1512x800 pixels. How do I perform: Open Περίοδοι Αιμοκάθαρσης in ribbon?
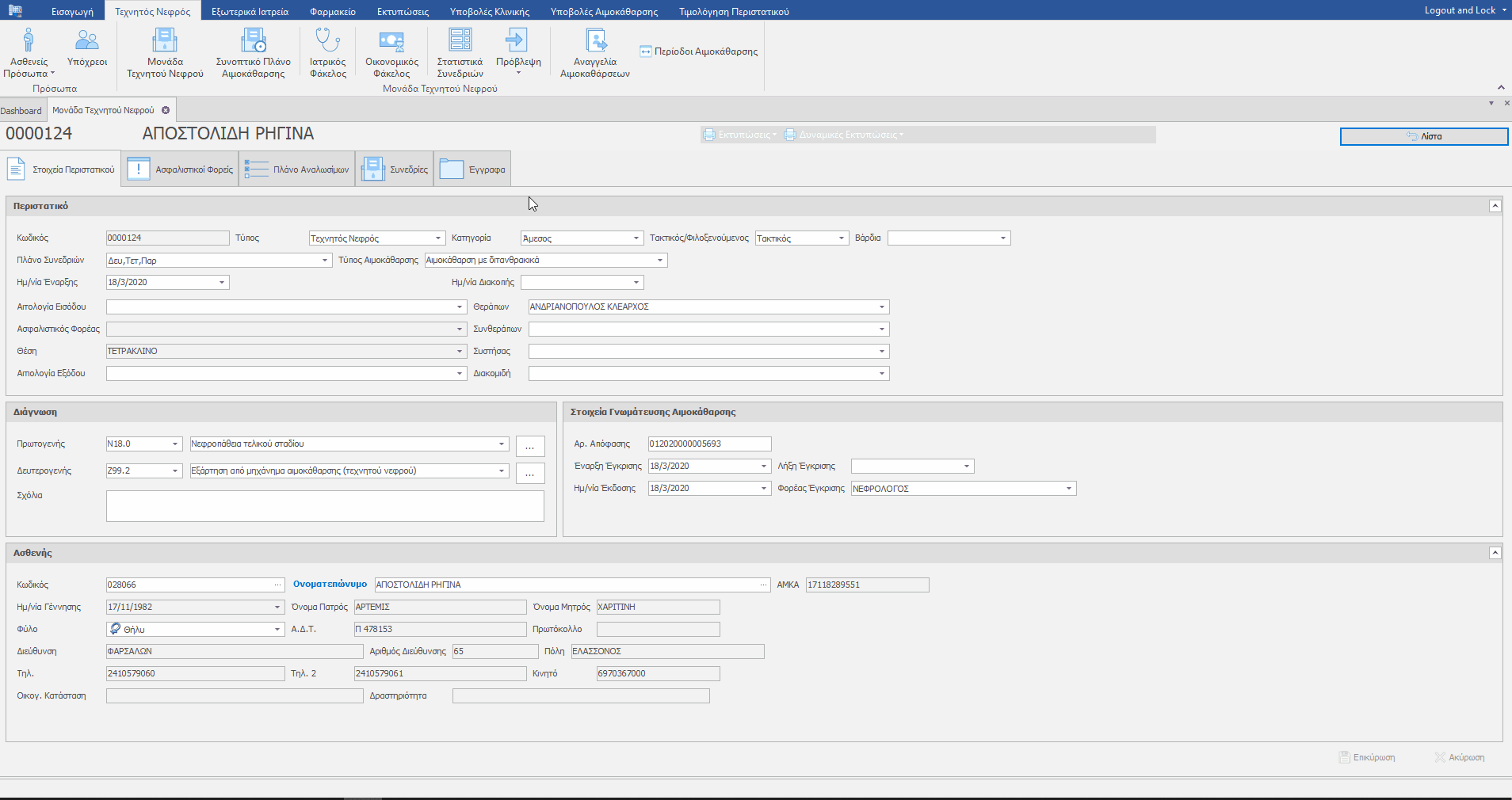699,51
